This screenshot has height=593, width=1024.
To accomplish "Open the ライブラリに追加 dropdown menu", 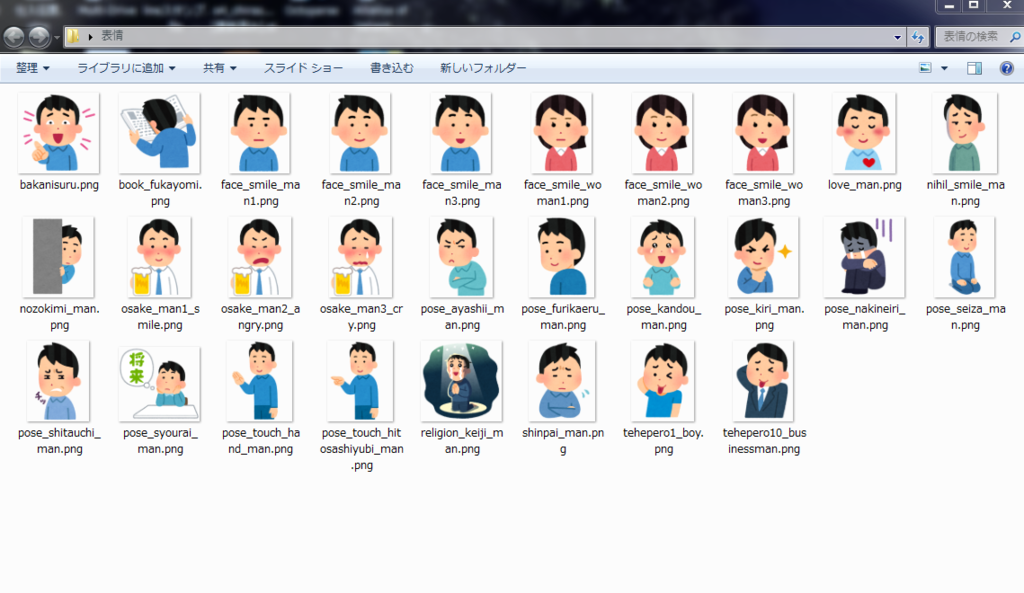I will pos(126,68).
